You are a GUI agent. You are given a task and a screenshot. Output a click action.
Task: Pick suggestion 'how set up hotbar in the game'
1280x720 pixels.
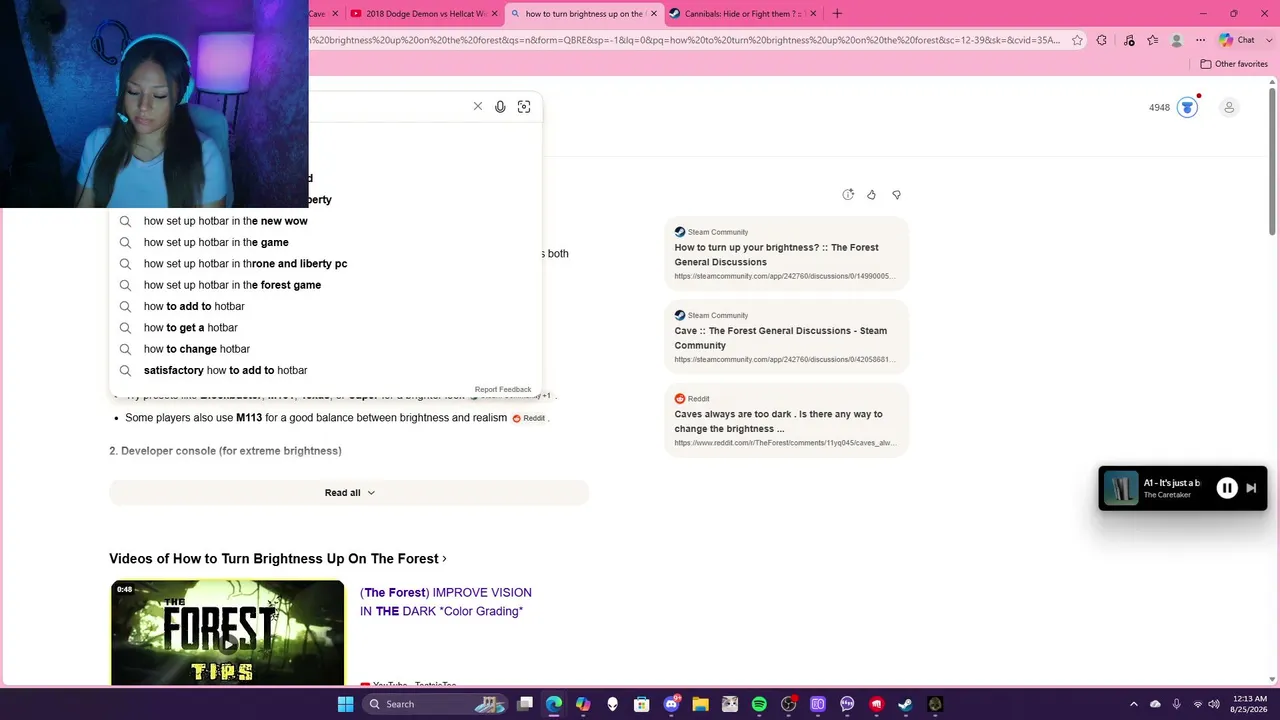click(x=326, y=242)
